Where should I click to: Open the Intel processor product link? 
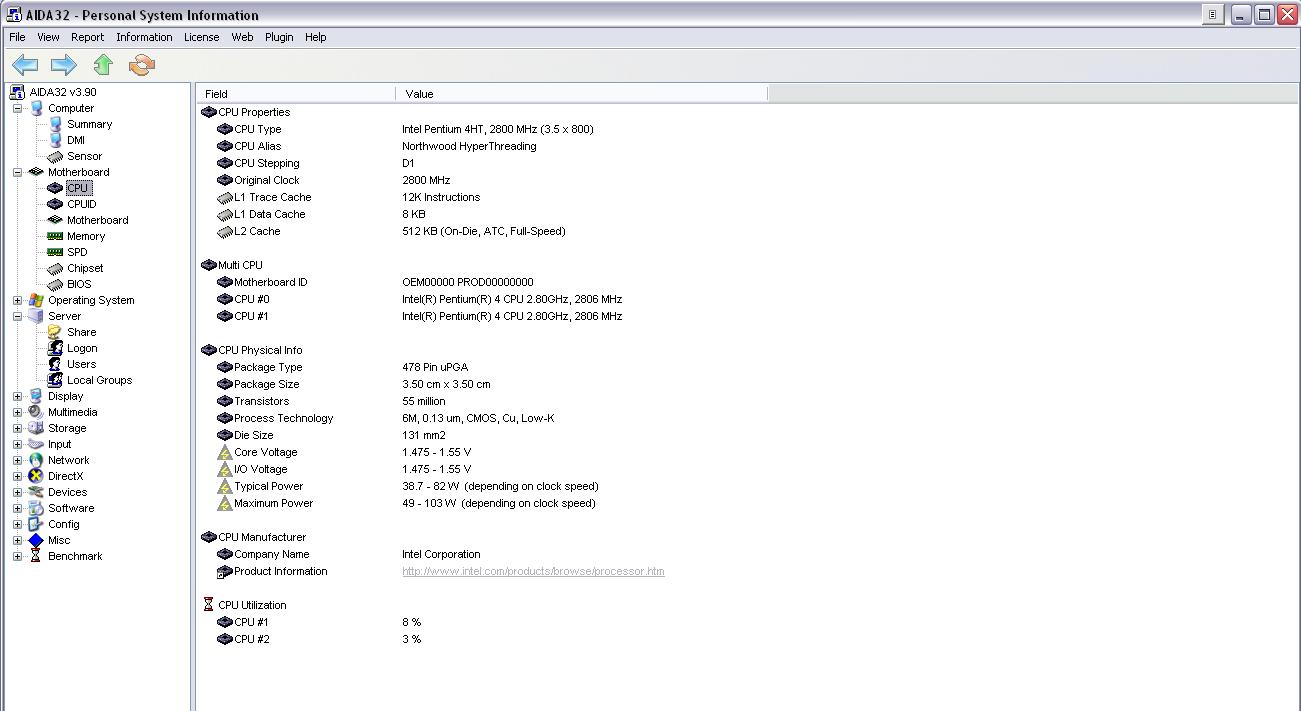click(533, 571)
